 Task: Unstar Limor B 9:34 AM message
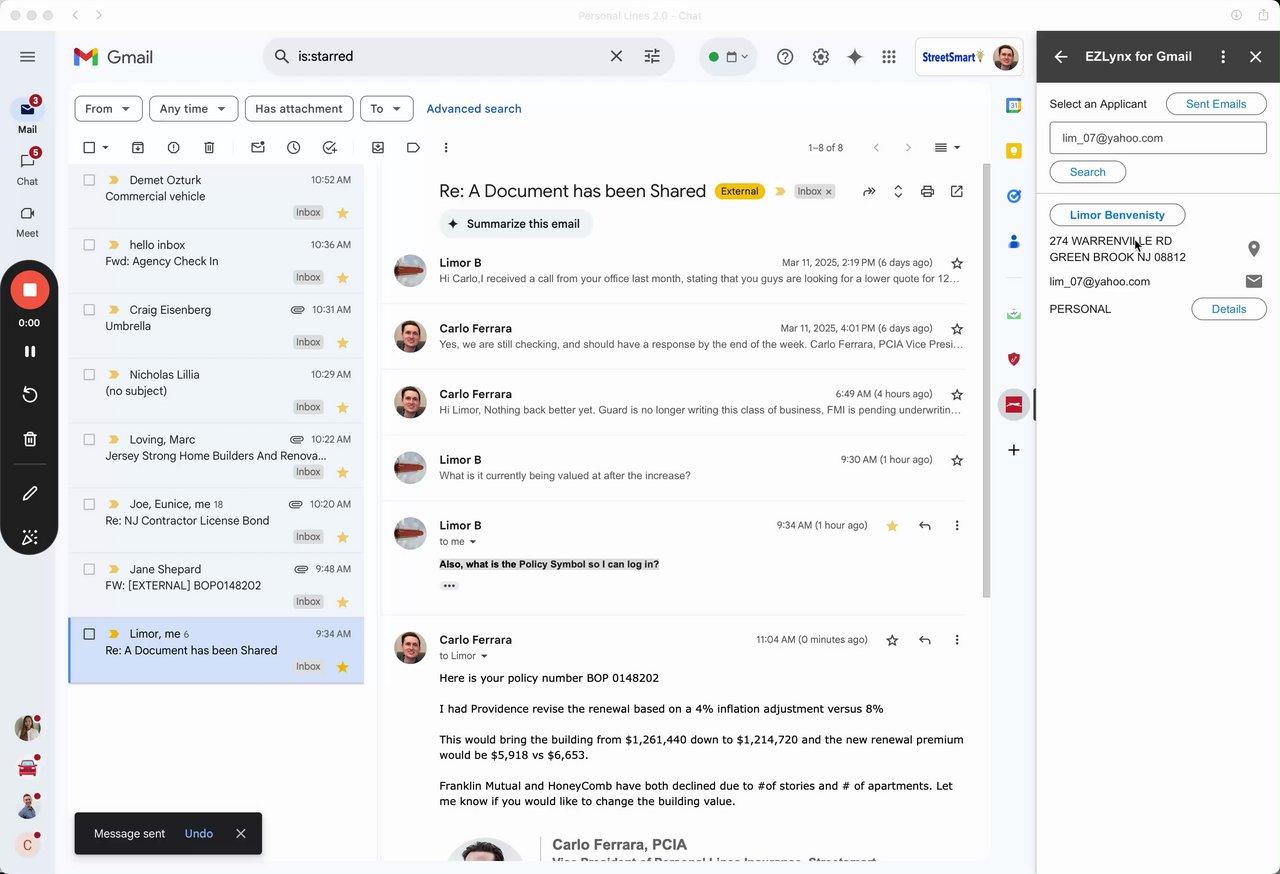[x=892, y=526]
